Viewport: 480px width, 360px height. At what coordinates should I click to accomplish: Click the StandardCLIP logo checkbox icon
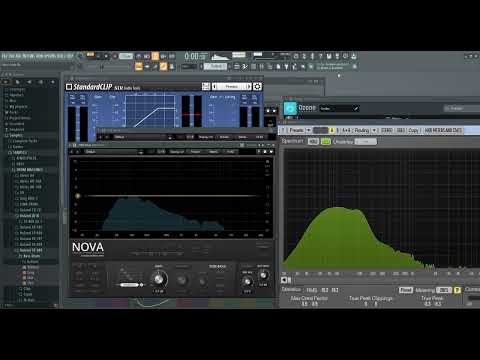point(69,87)
